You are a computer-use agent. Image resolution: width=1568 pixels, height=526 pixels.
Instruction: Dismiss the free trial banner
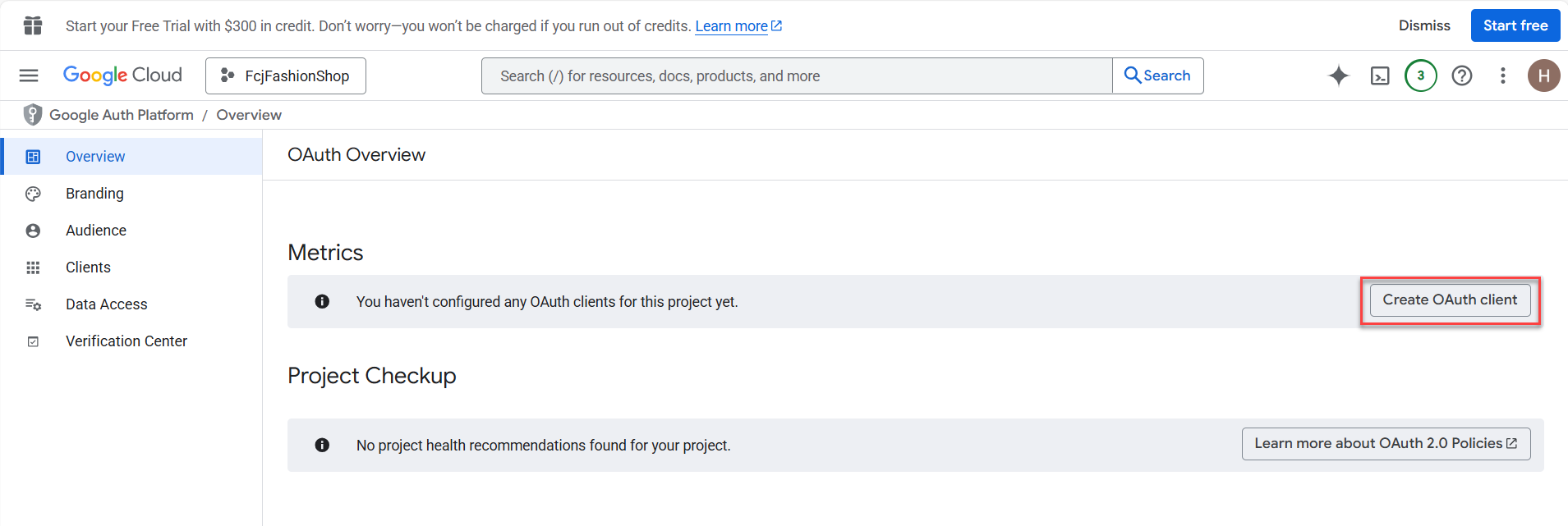[1424, 25]
